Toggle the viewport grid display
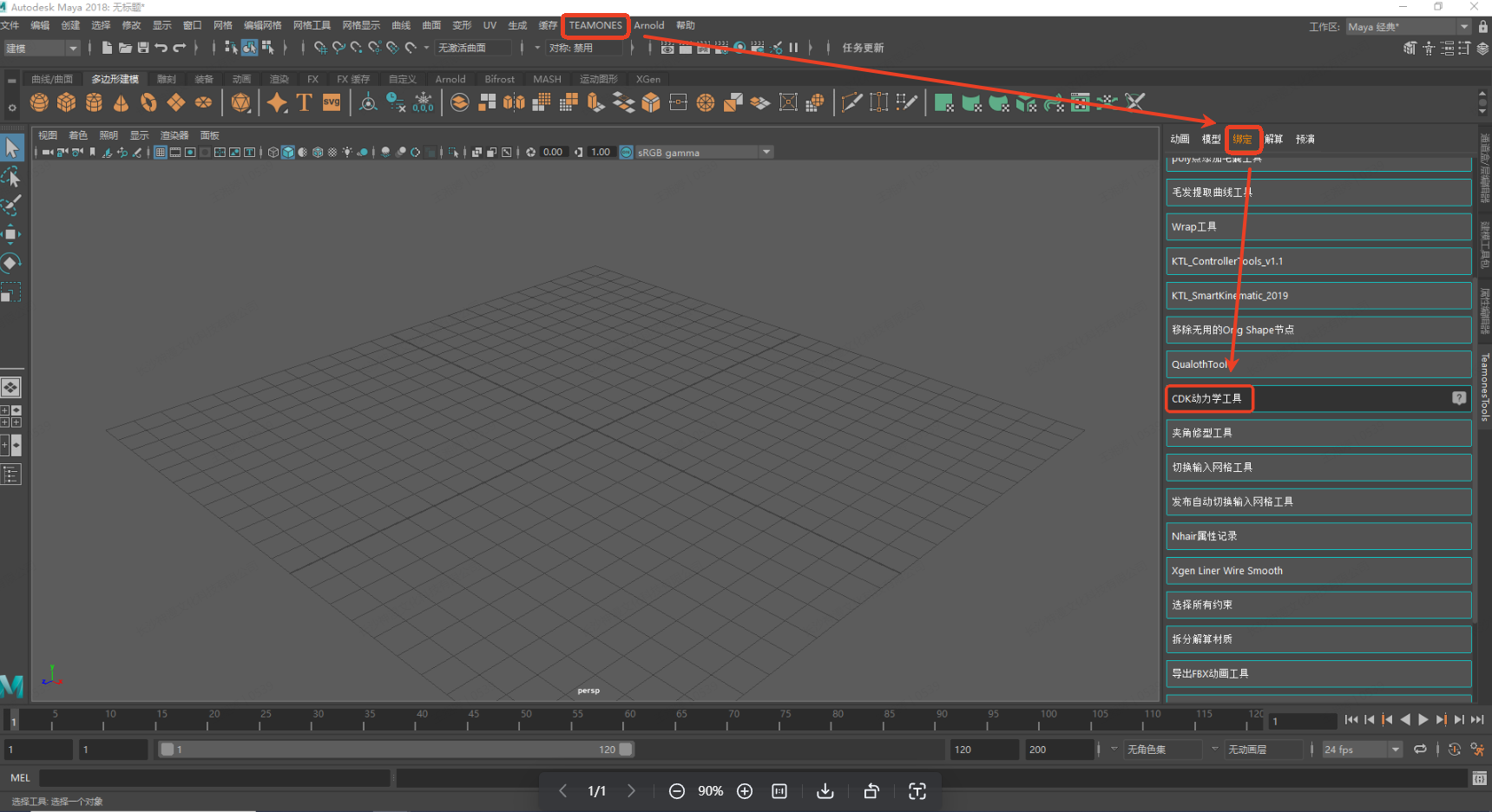Image resolution: width=1492 pixels, height=812 pixels. coord(161,153)
